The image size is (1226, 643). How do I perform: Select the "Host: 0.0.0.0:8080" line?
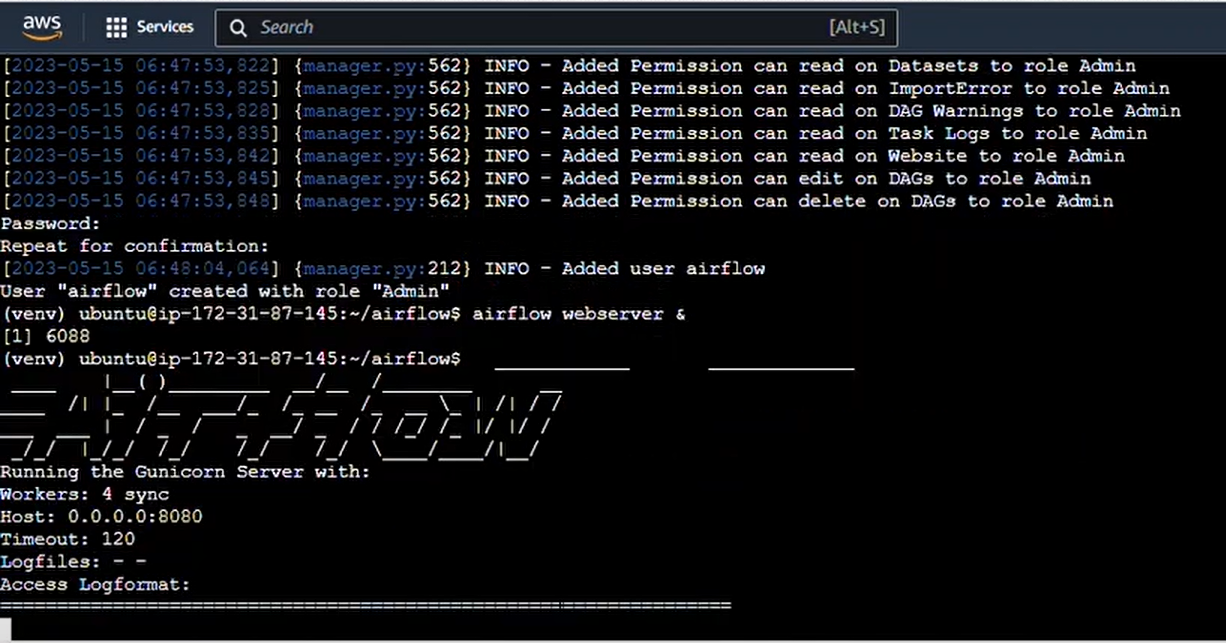click(101, 517)
